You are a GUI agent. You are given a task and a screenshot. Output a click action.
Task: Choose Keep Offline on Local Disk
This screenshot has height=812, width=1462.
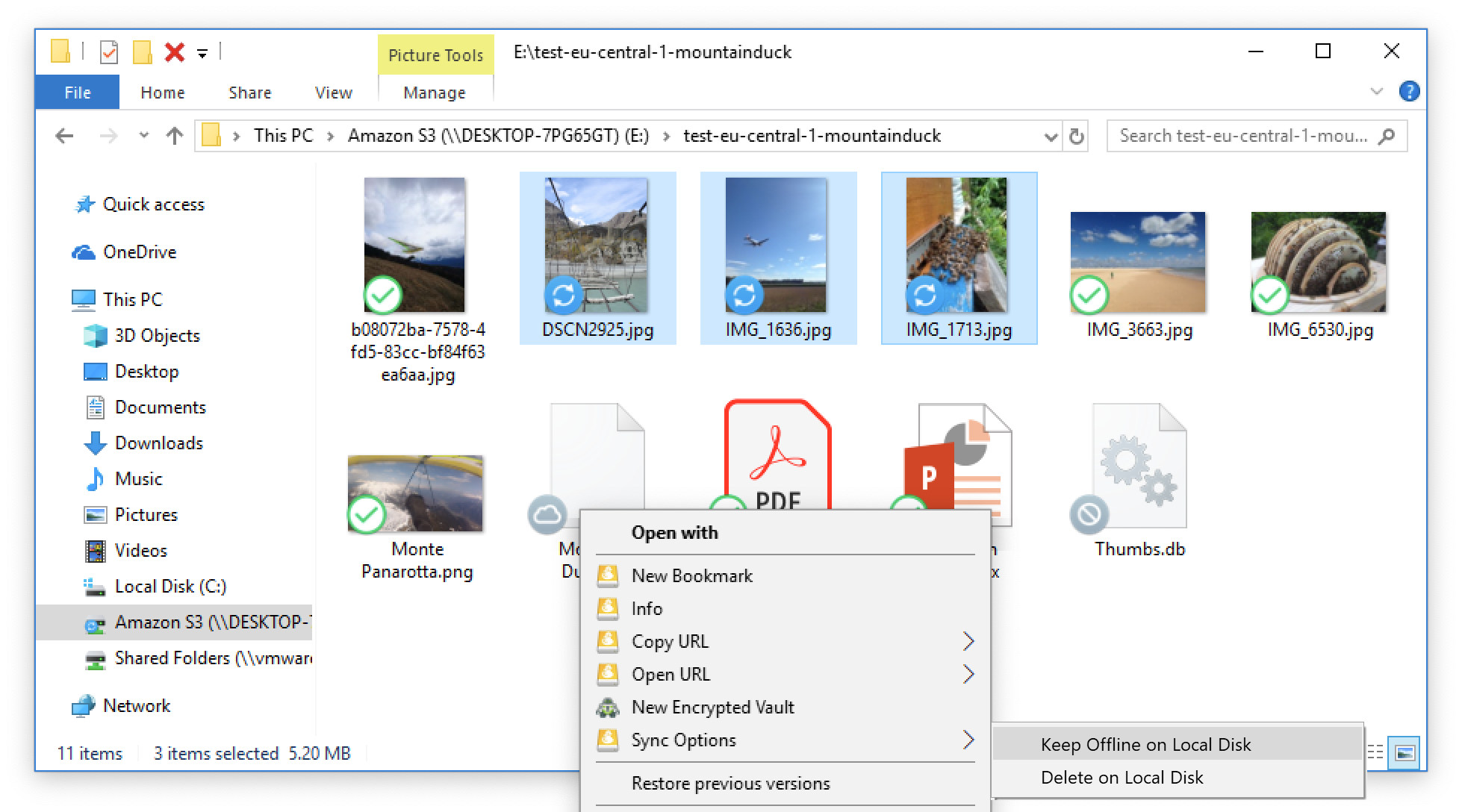[1145, 744]
